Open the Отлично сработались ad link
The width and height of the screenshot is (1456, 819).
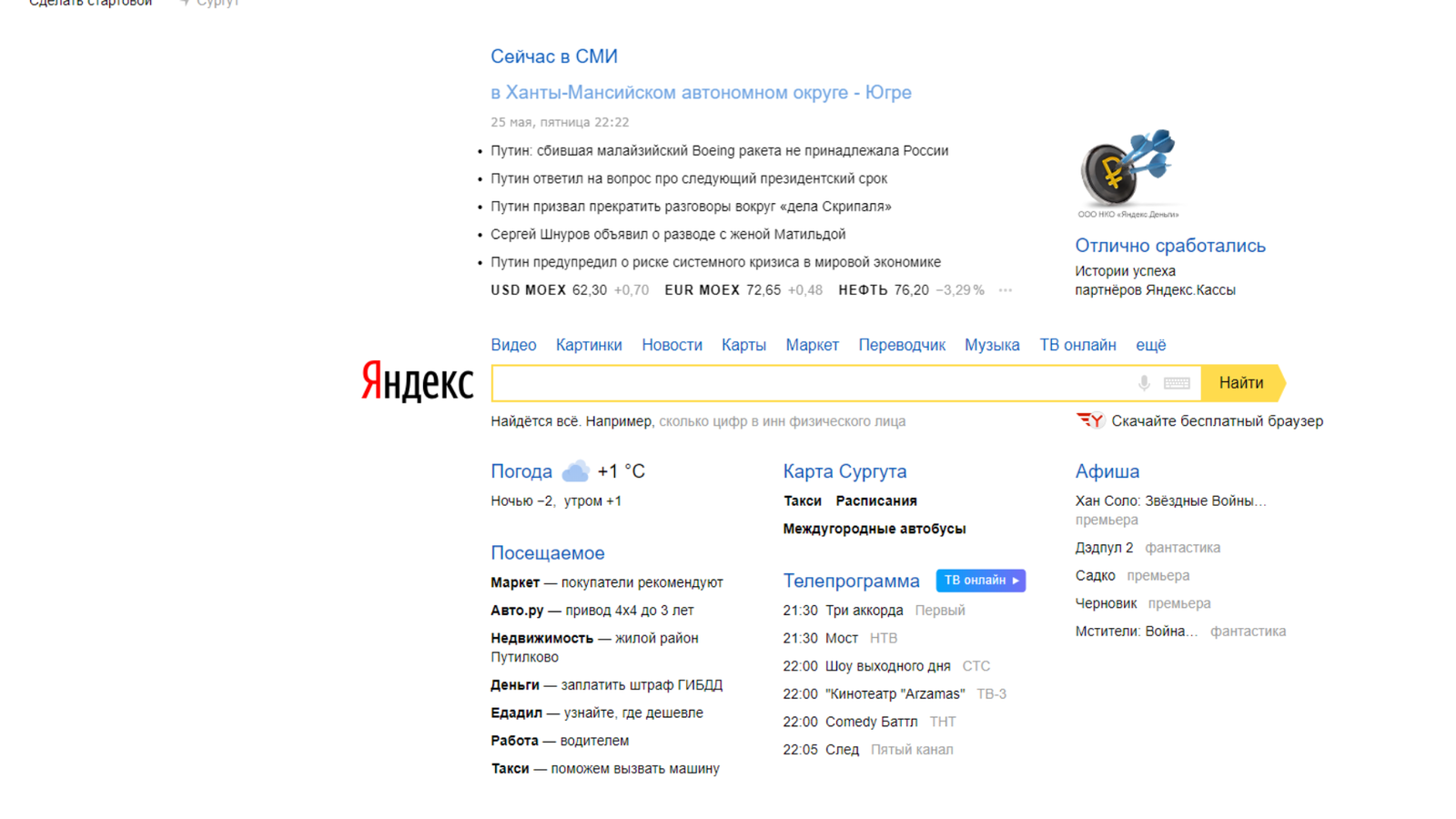click(x=1170, y=246)
